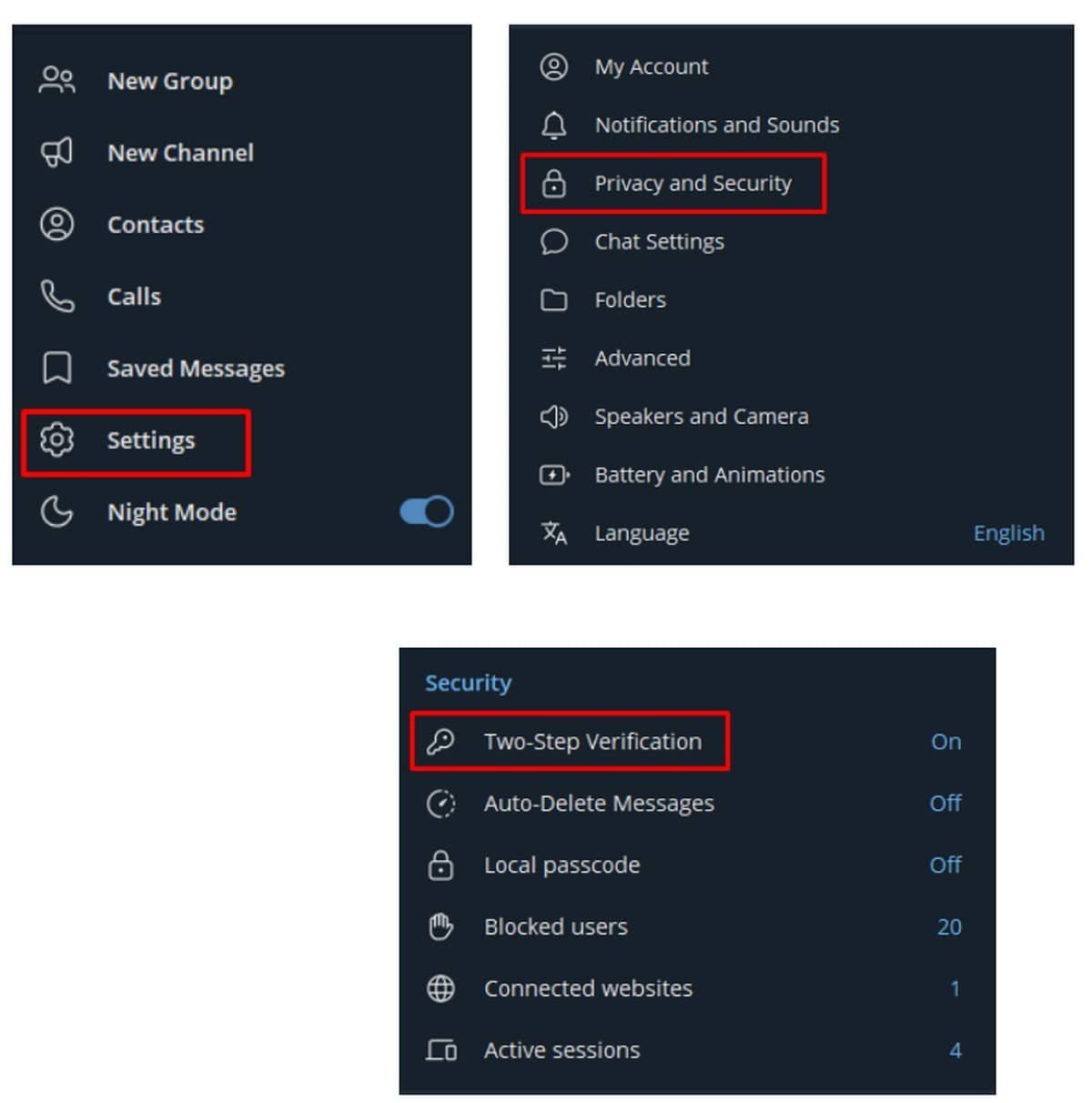Change language from the English value
The height and width of the screenshot is (1103, 1092).
[x=1008, y=533]
